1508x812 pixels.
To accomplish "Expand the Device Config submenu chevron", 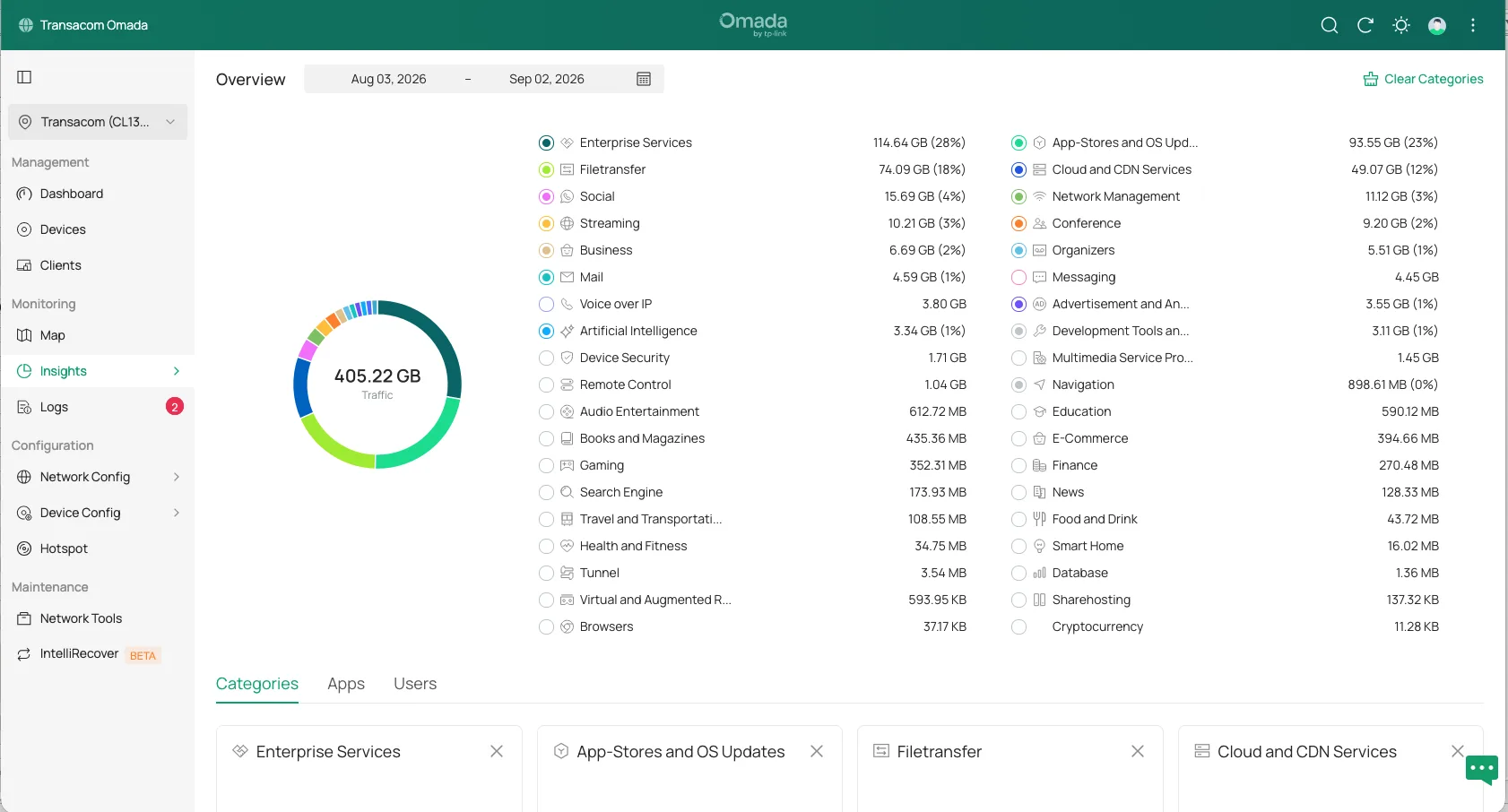I will pos(177,513).
